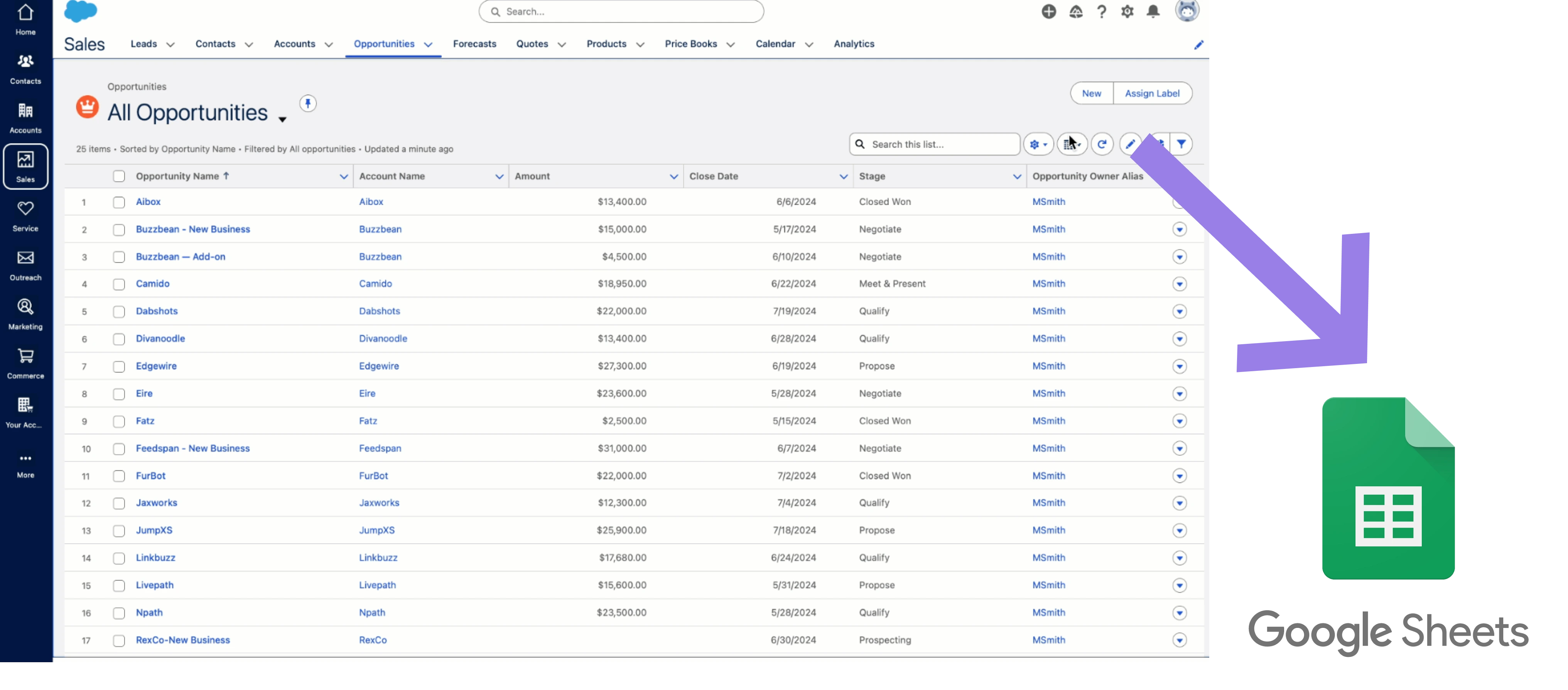Open row actions for Livepath

(x=1179, y=585)
